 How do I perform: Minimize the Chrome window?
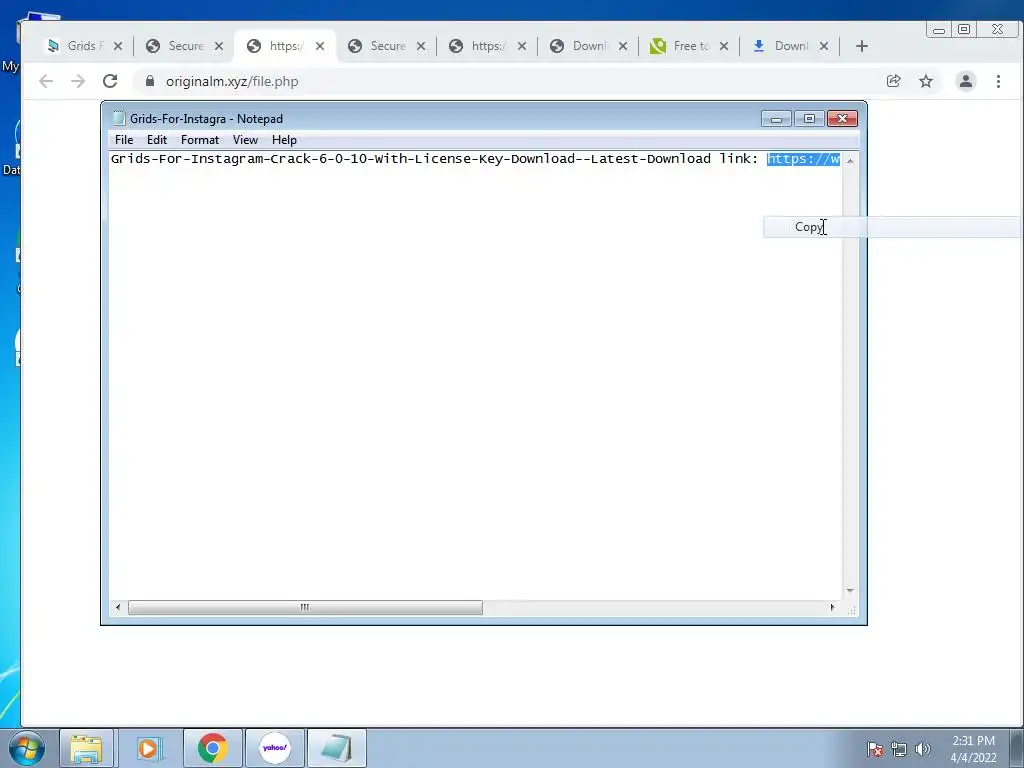pyautogui.click(x=939, y=29)
